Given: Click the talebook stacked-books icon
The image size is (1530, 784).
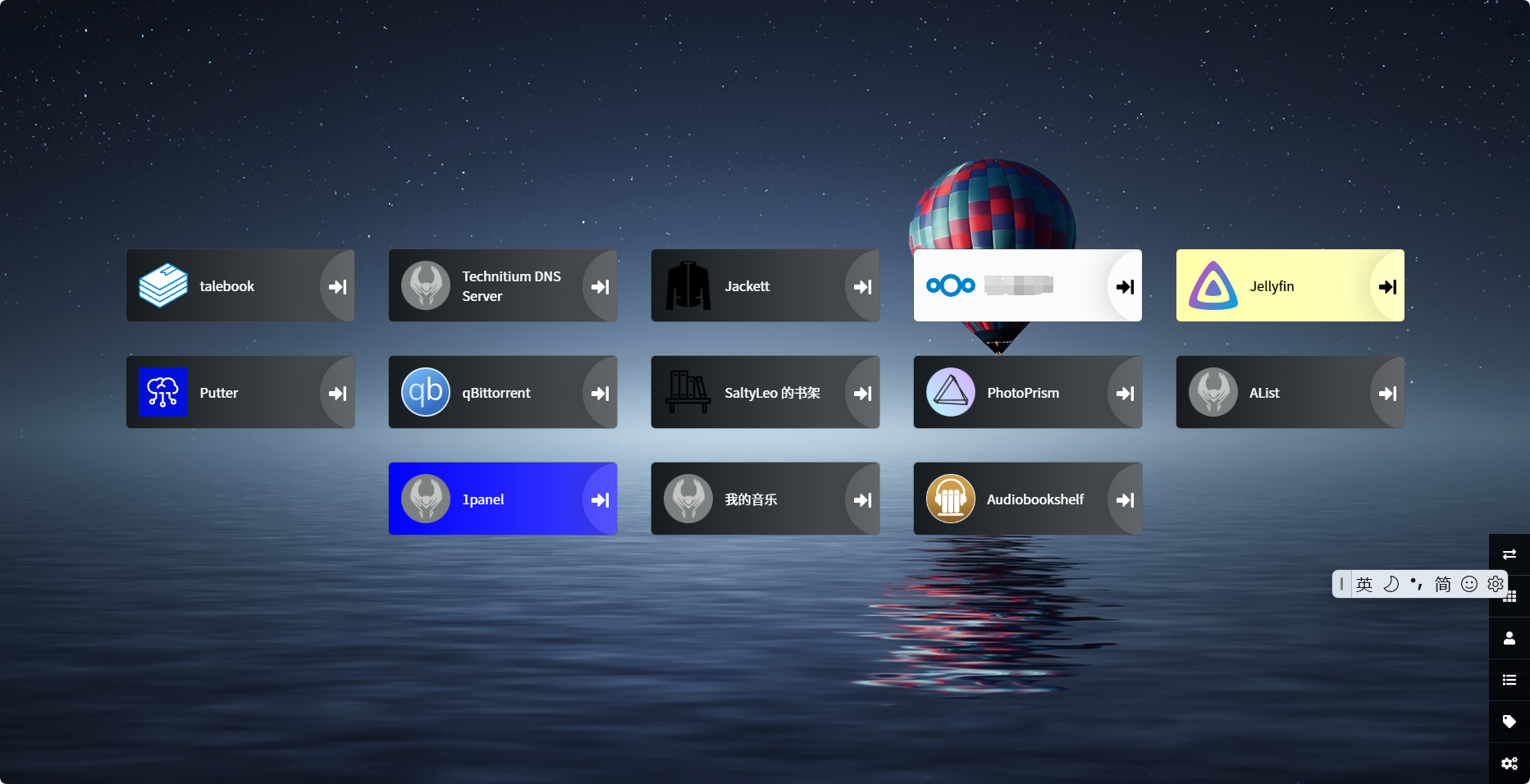Looking at the screenshot, I should [x=163, y=285].
